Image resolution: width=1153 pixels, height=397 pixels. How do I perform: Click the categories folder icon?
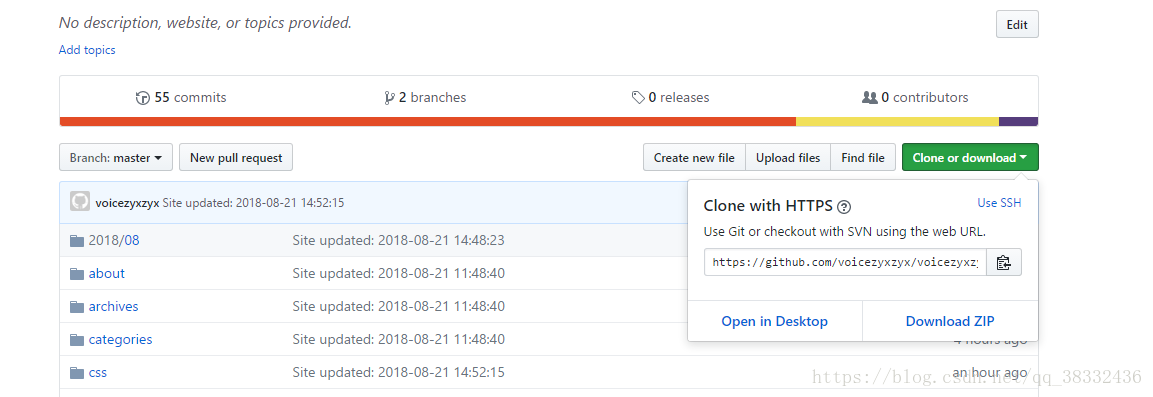(77, 340)
